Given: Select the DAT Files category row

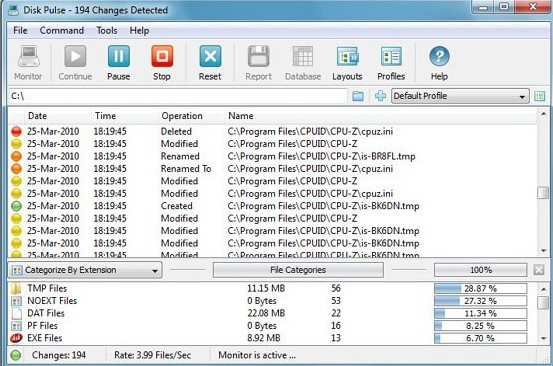Looking at the screenshot, I should 272,313.
